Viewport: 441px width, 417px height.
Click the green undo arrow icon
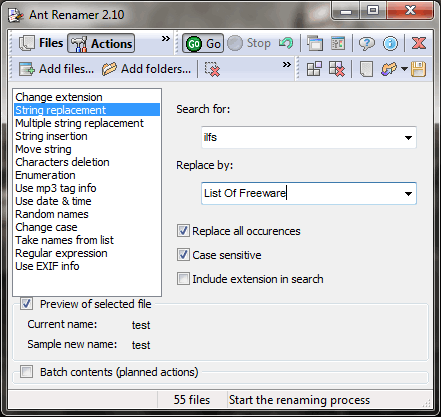pyautogui.click(x=285, y=43)
